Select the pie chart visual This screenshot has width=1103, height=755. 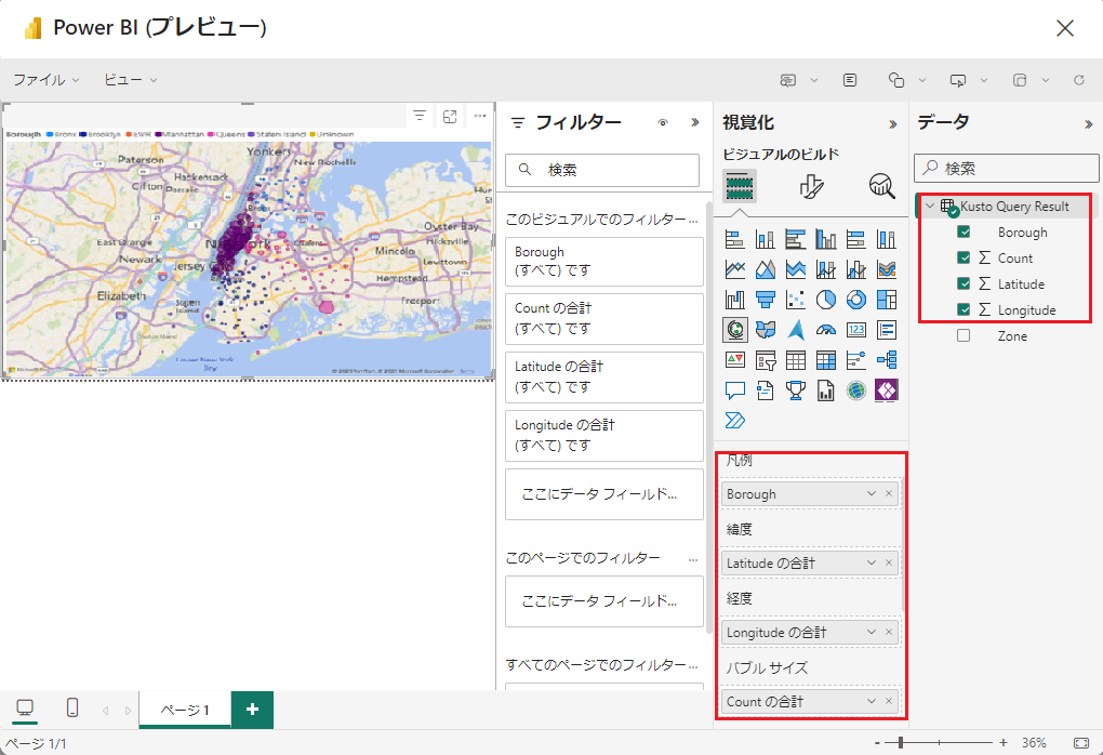tap(826, 299)
